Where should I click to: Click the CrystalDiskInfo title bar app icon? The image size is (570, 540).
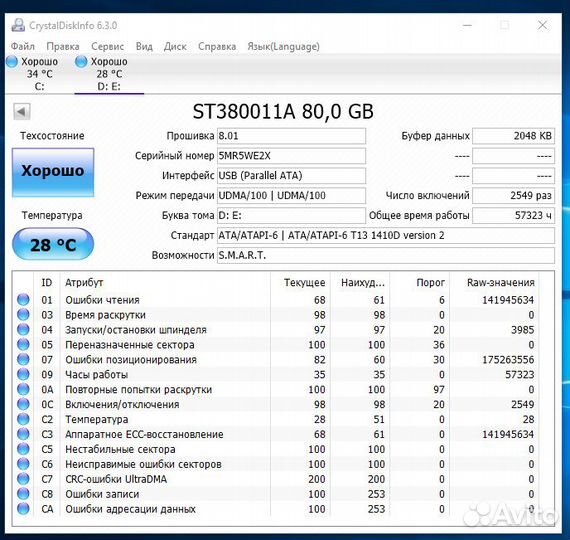tap(18, 25)
